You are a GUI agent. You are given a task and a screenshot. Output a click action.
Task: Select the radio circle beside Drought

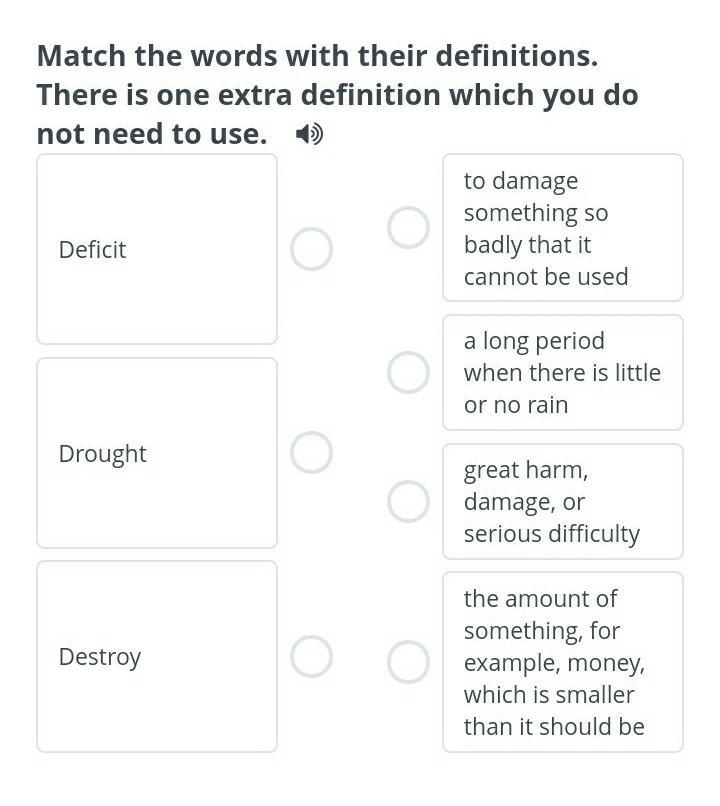311,452
